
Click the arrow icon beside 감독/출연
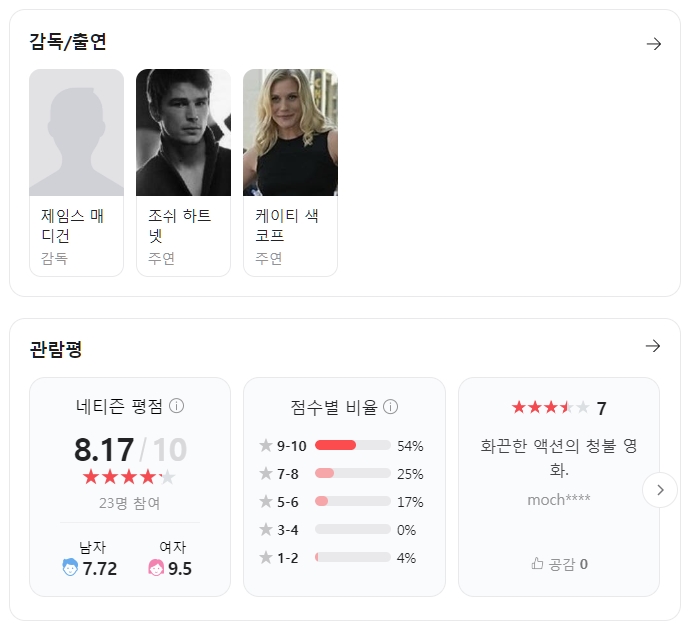654,44
